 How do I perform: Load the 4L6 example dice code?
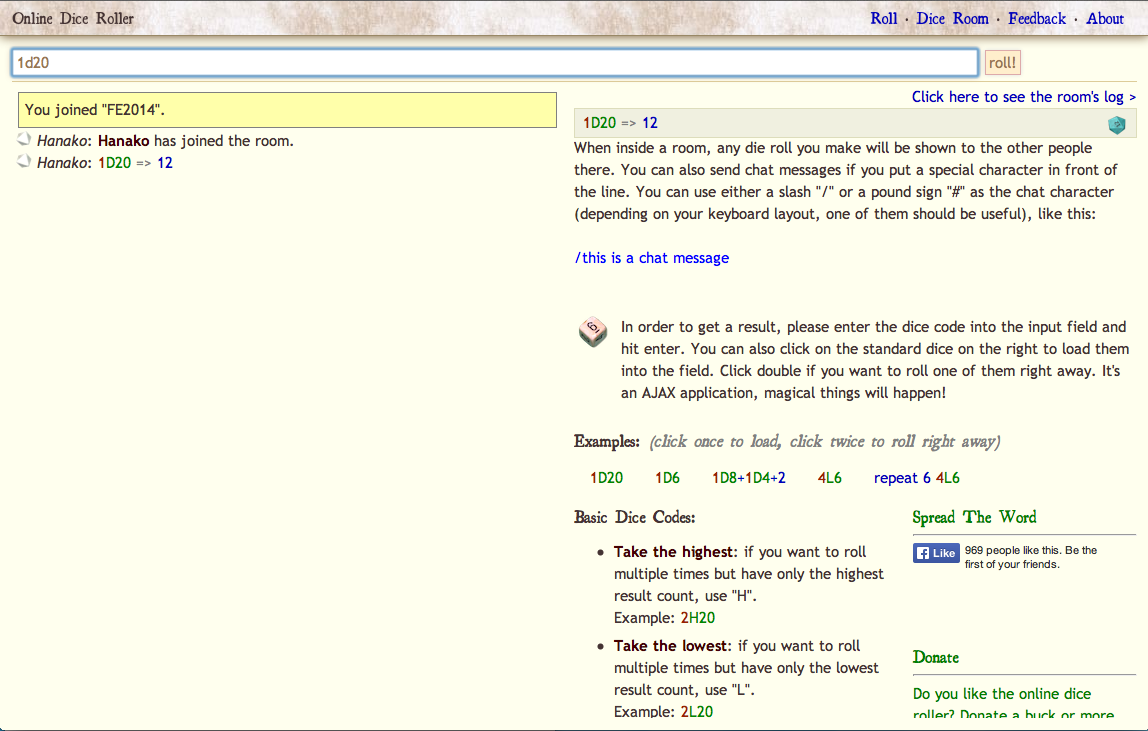[x=830, y=478]
